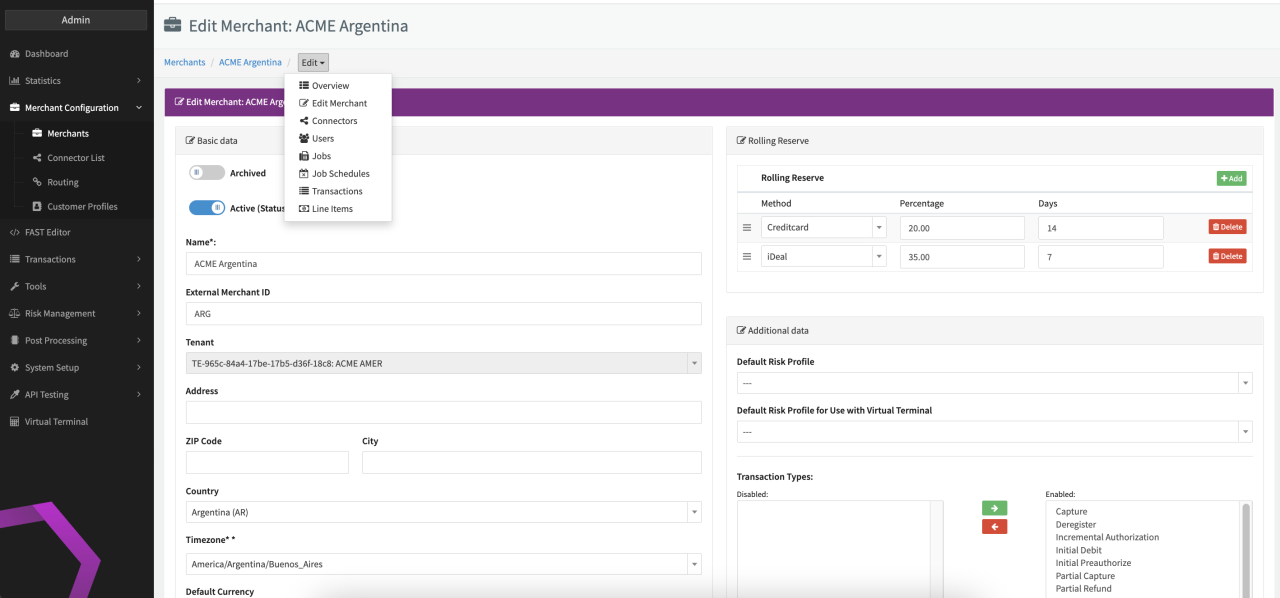Image resolution: width=1280 pixels, height=598 pixels.
Task: Click the FAST Editor code icon
Action: pyautogui.click(x=15, y=232)
